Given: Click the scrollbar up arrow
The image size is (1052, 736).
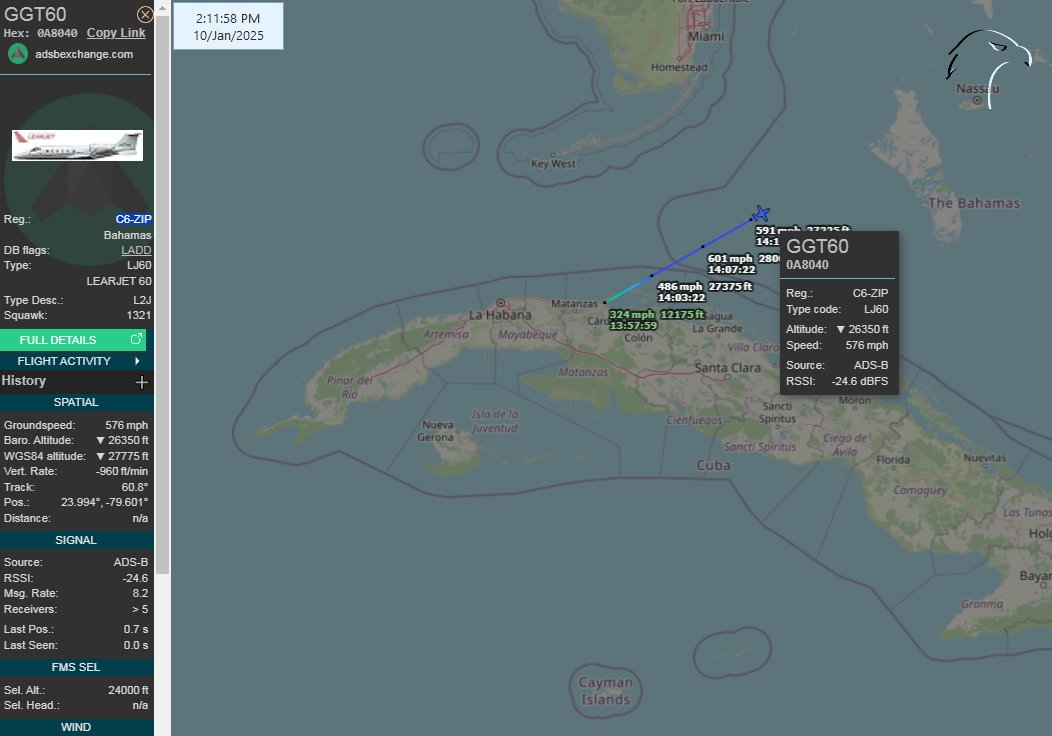Looking at the screenshot, I should pos(162,7).
